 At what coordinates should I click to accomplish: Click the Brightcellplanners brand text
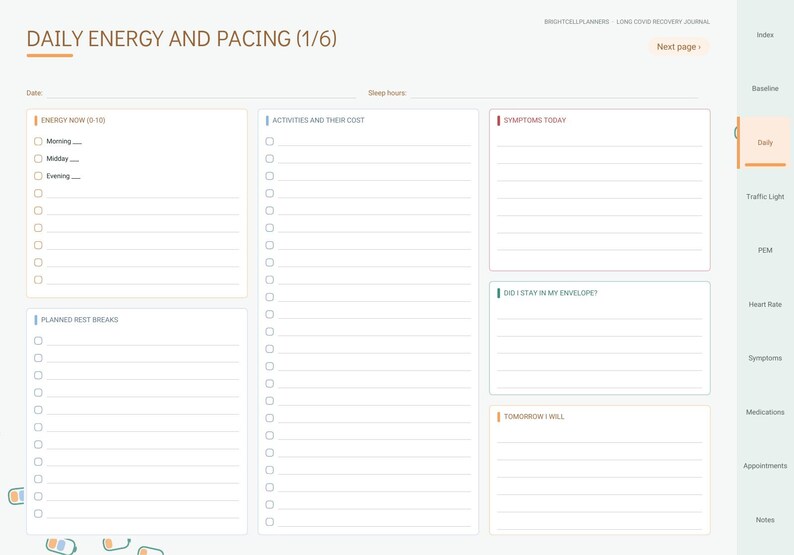[576, 22]
